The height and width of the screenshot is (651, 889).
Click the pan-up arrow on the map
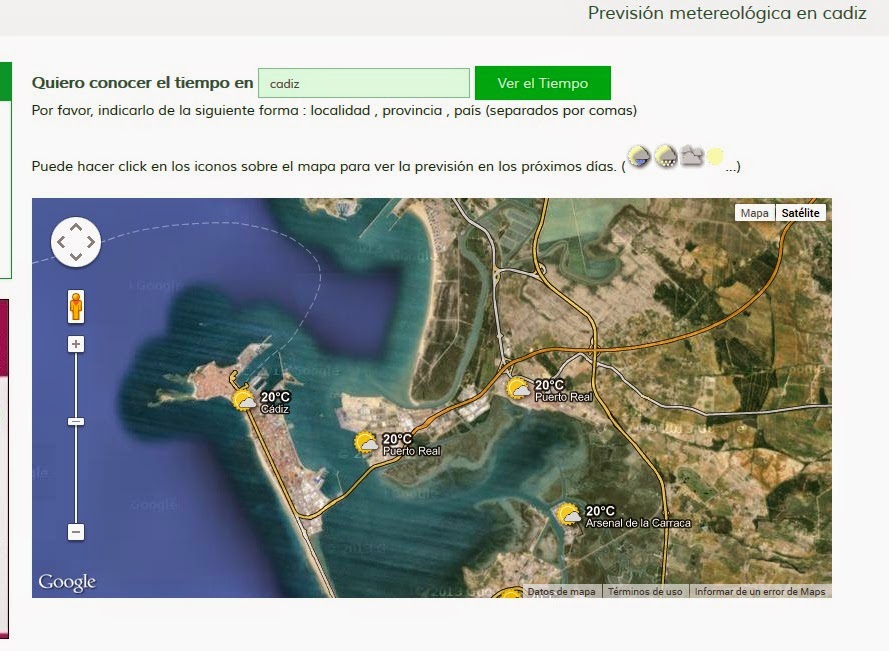pyautogui.click(x=74, y=228)
